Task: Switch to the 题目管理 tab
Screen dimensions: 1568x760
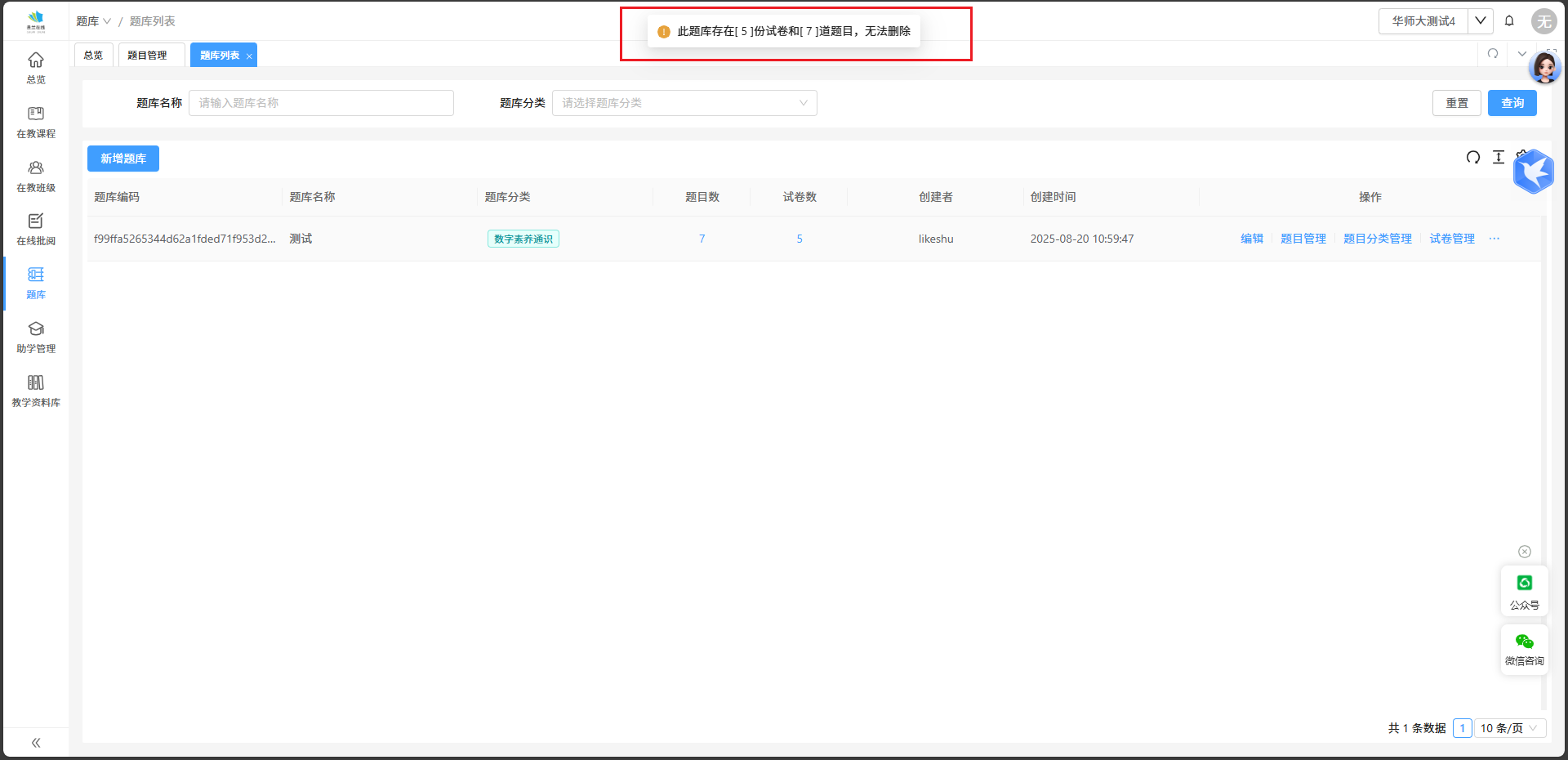Action: coord(147,56)
